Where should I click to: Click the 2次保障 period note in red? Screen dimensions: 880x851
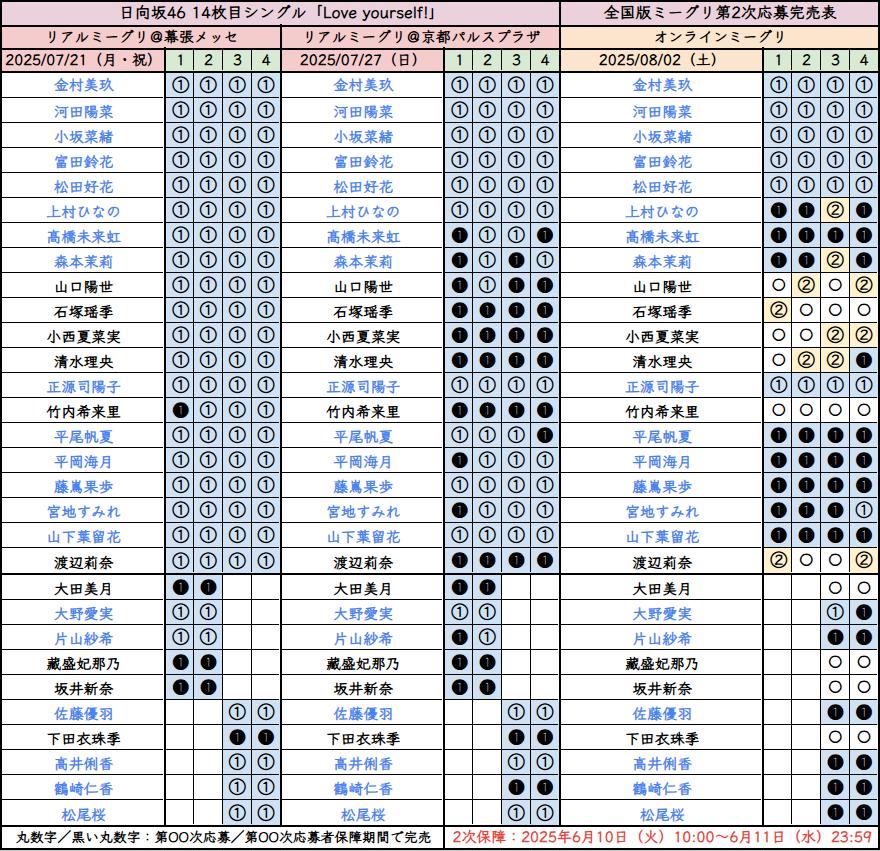click(x=662, y=838)
